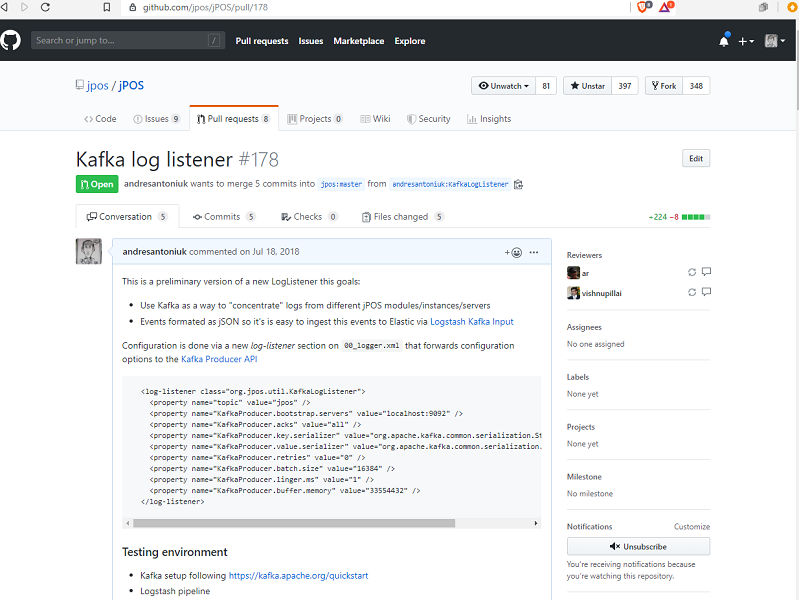Go back with browser back arrow

tap(4, 7)
